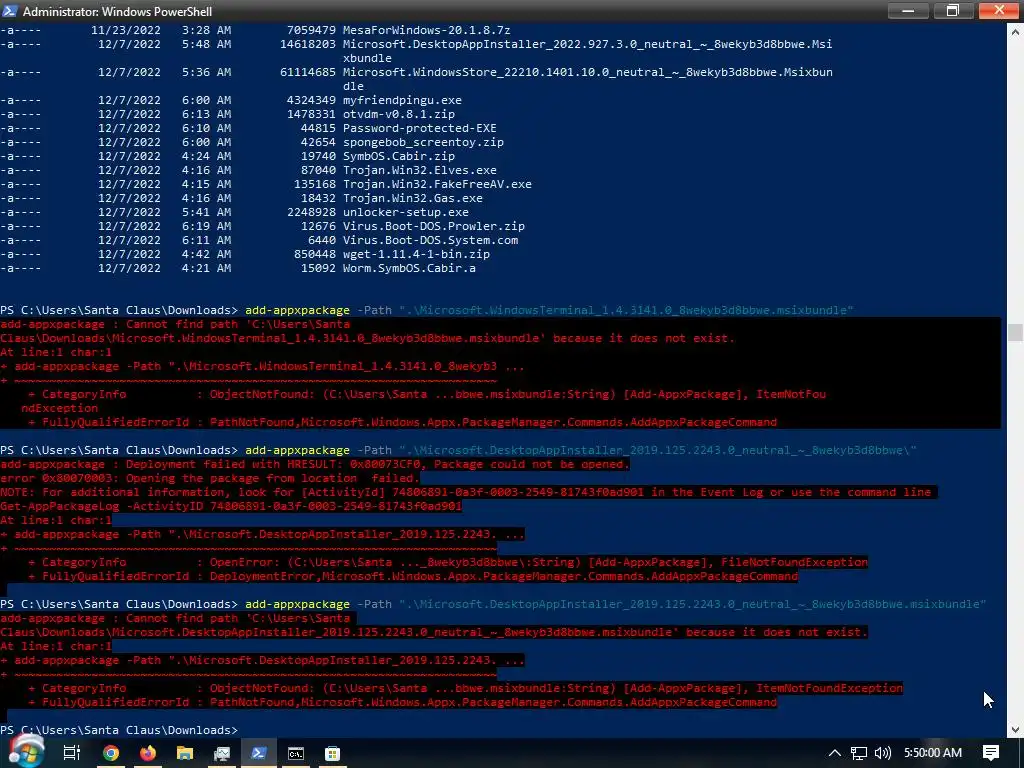Image resolution: width=1024 pixels, height=768 pixels.
Task: Open File Explorer from the taskbar
Action: pyautogui.click(x=185, y=753)
